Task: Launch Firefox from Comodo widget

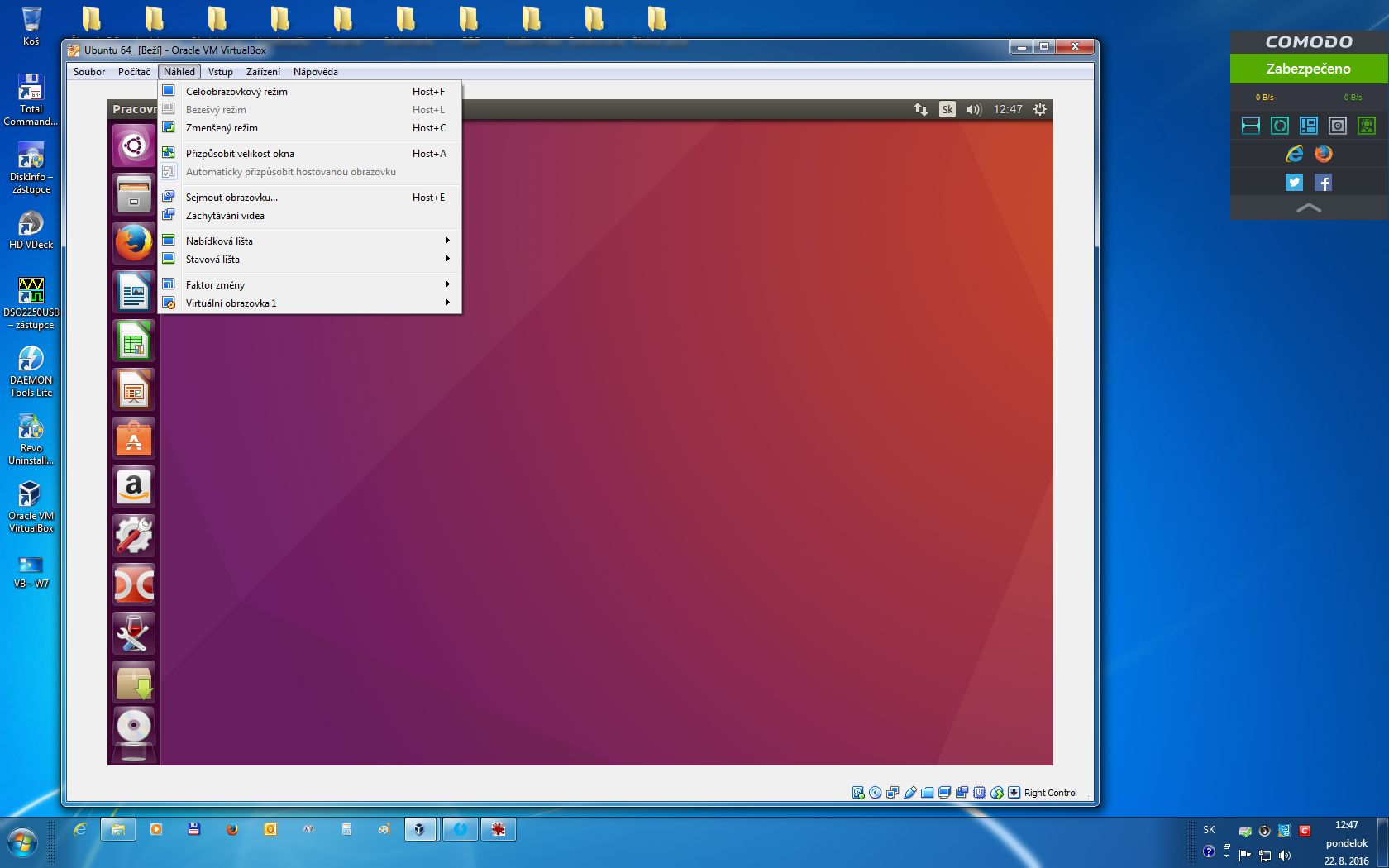Action: (x=1324, y=154)
